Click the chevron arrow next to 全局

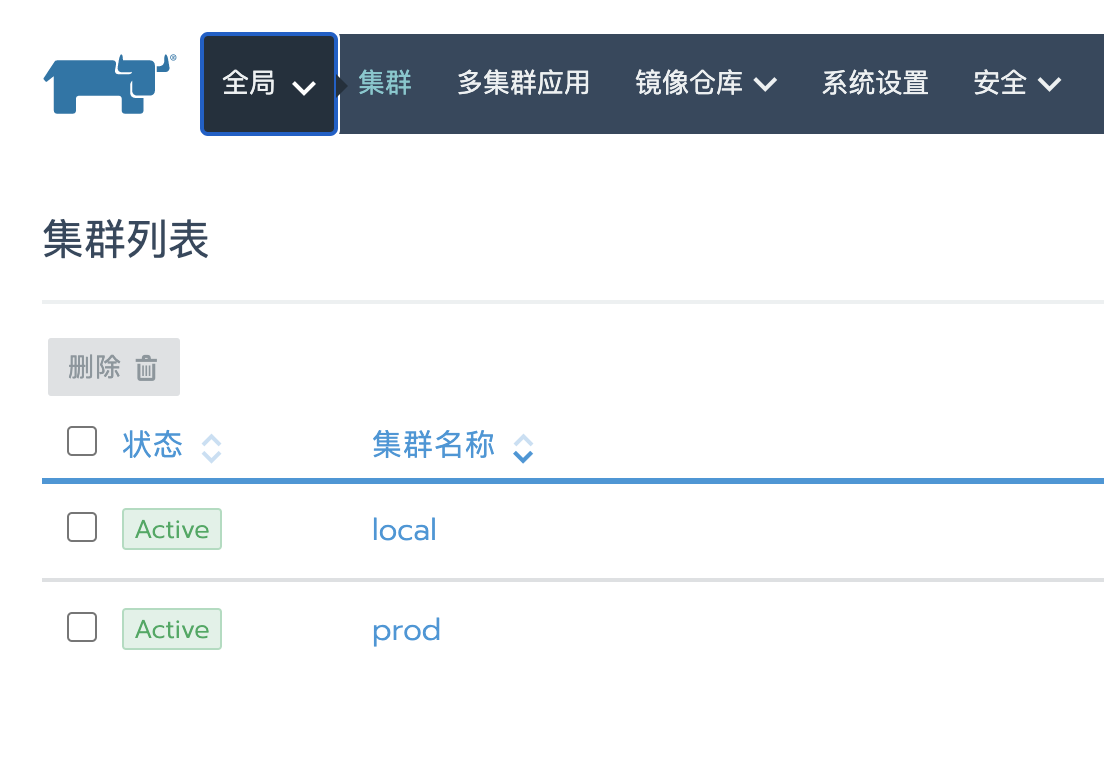tap(304, 88)
